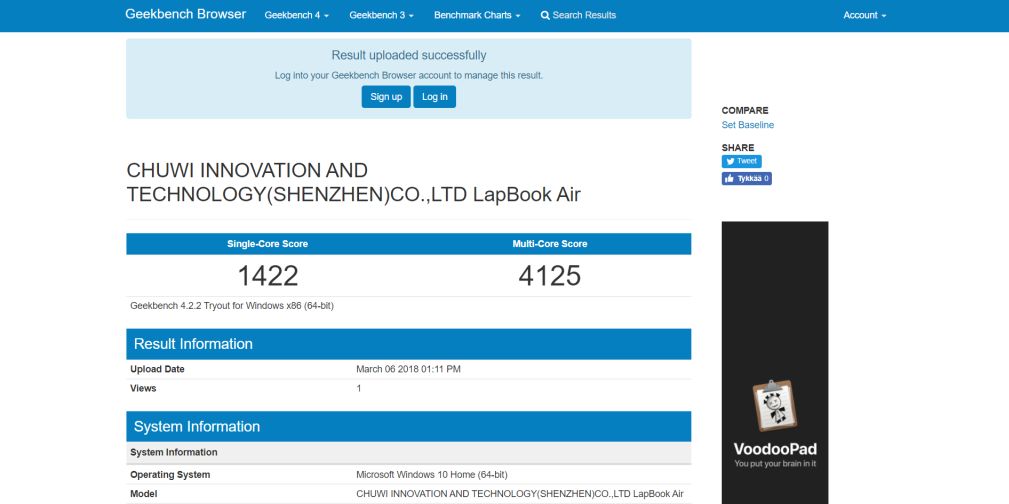Click the Geekbench 4.2.2 Tryout version text
Screen dimensions: 1009x504
232,306
